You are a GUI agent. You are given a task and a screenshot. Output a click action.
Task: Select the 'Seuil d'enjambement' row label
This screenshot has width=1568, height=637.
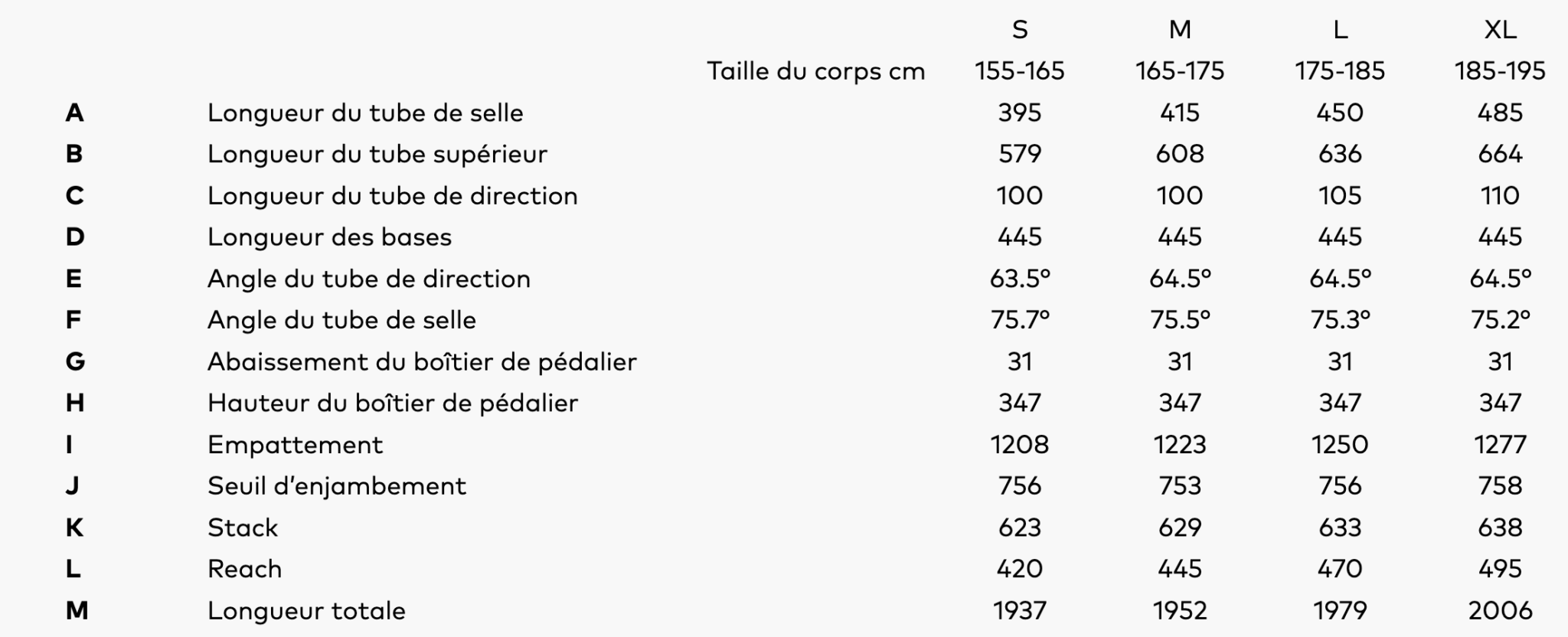337,486
